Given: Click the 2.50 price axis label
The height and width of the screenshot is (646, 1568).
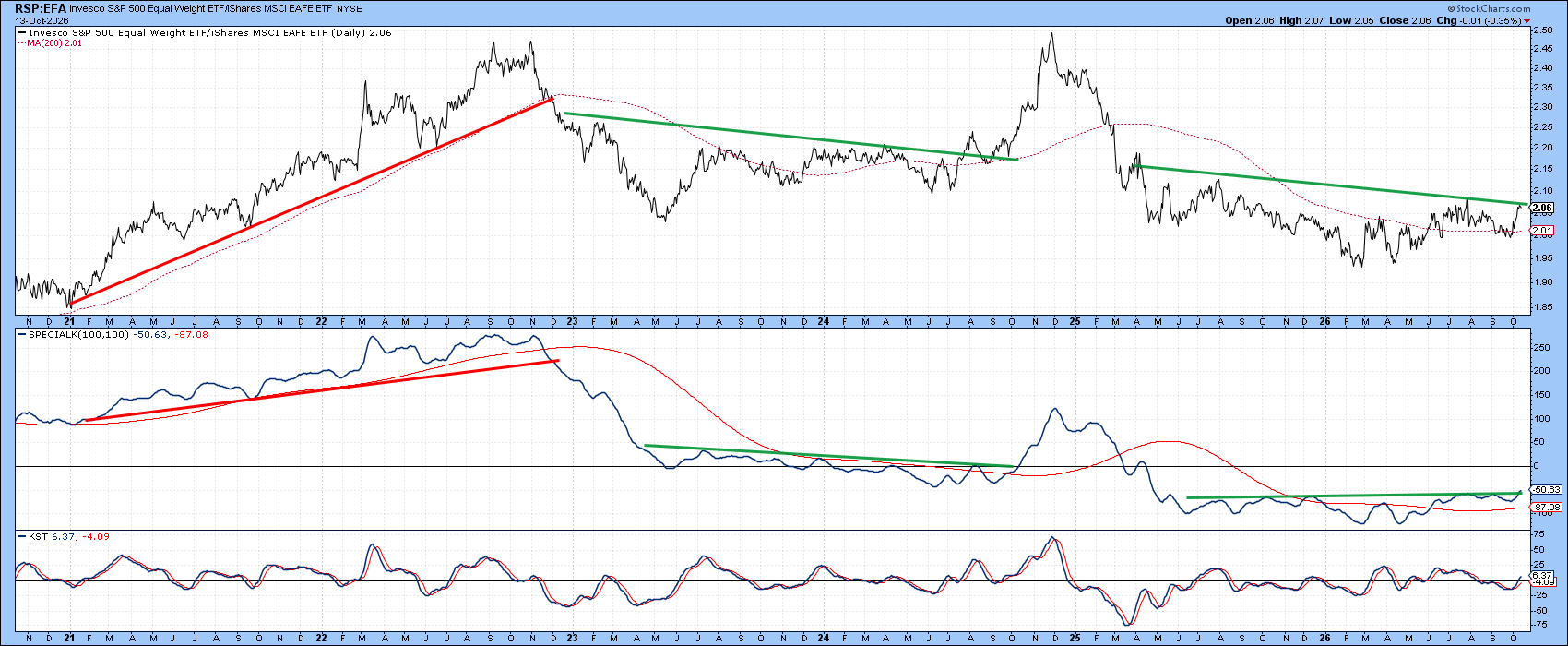Looking at the screenshot, I should pos(1542,30).
